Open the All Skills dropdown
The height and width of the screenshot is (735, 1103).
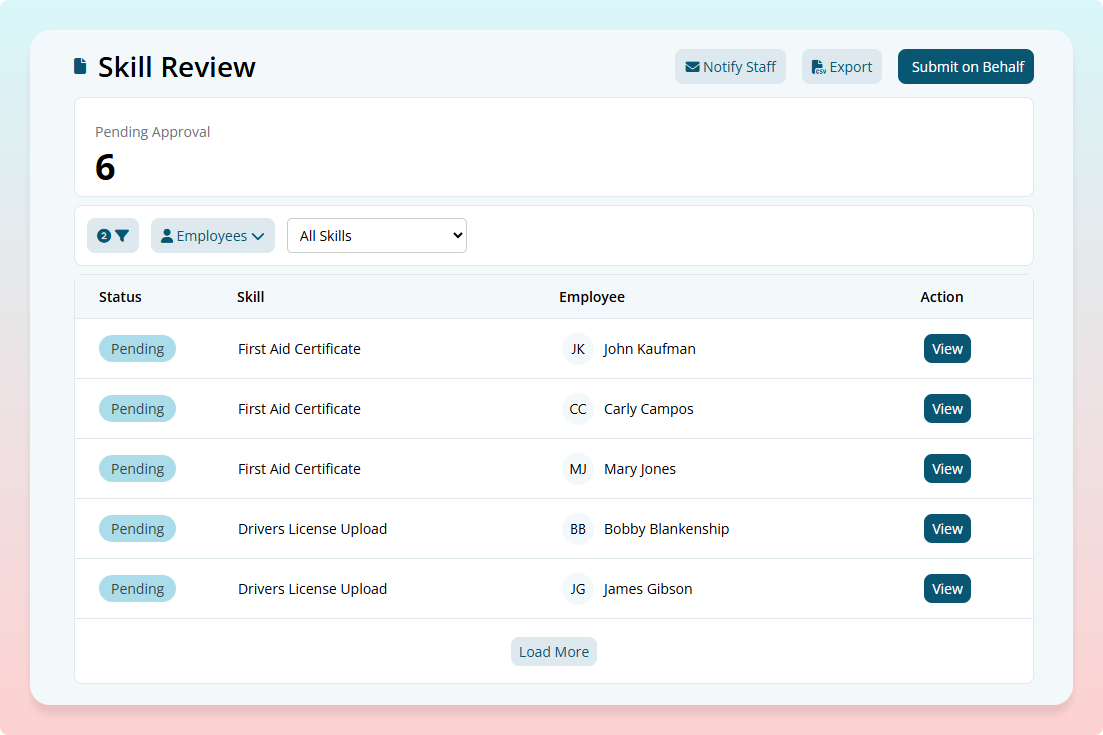coord(377,235)
